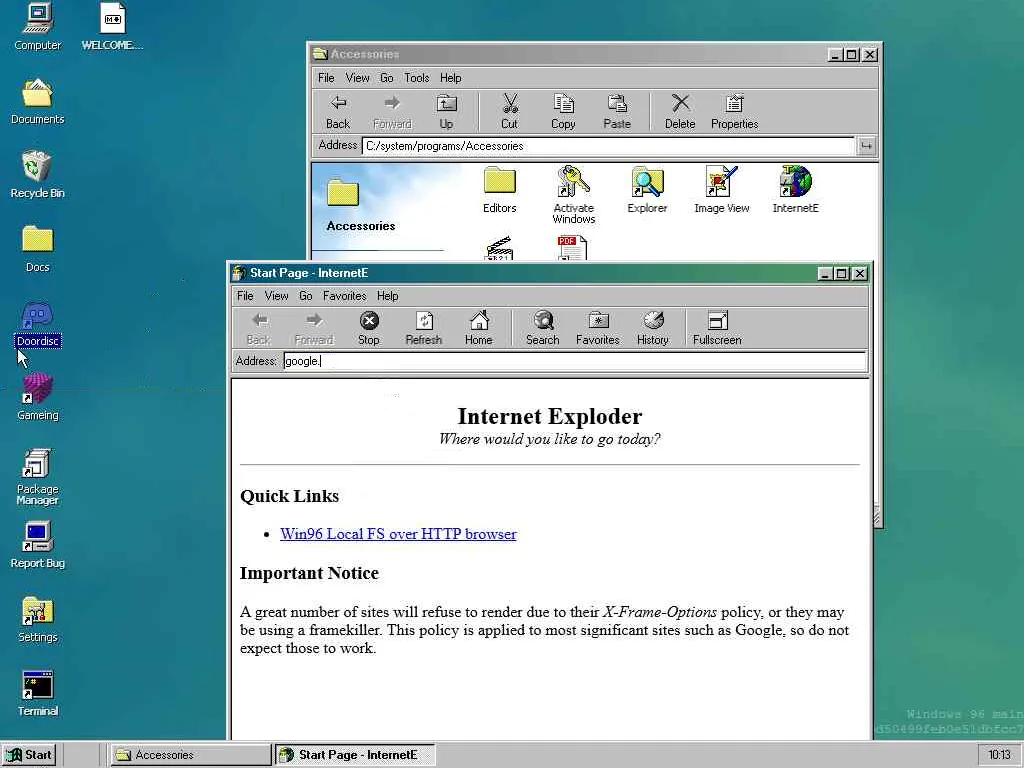Viewport: 1024px width, 768px height.
Task: Click the Start Page - InternetE taskbar button
Action: [355, 755]
